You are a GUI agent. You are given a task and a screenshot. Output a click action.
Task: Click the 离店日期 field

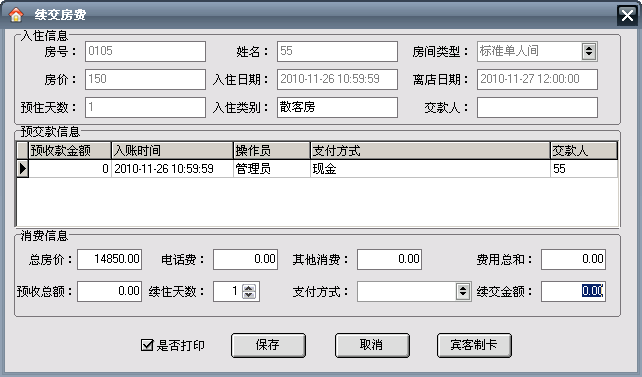pyautogui.click(x=537, y=79)
